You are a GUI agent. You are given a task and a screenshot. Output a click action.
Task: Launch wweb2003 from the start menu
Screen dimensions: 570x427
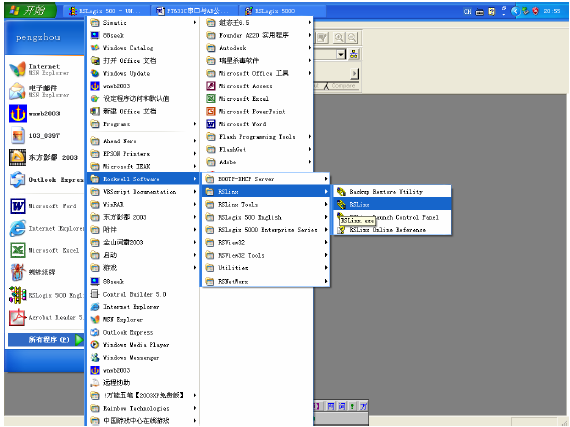click(x=44, y=113)
